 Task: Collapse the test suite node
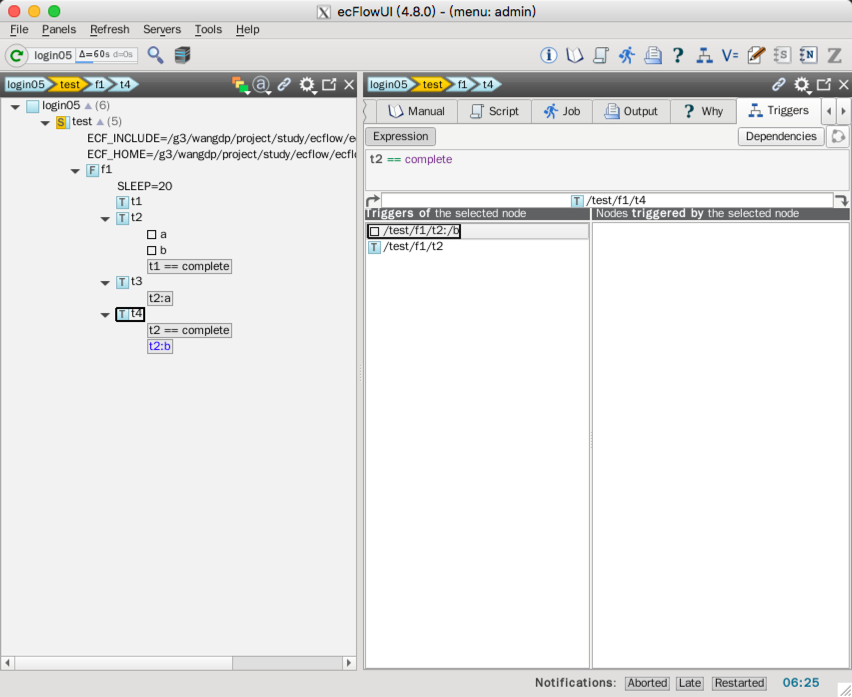(44, 121)
